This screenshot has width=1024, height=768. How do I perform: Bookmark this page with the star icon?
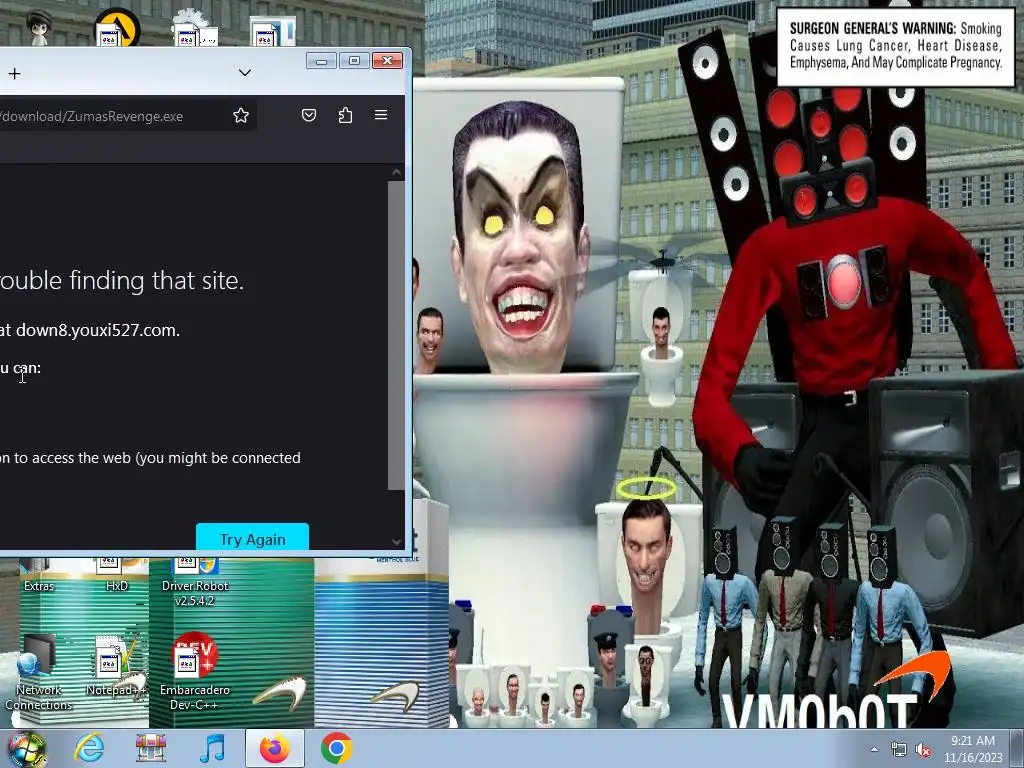(x=241, y=116)
